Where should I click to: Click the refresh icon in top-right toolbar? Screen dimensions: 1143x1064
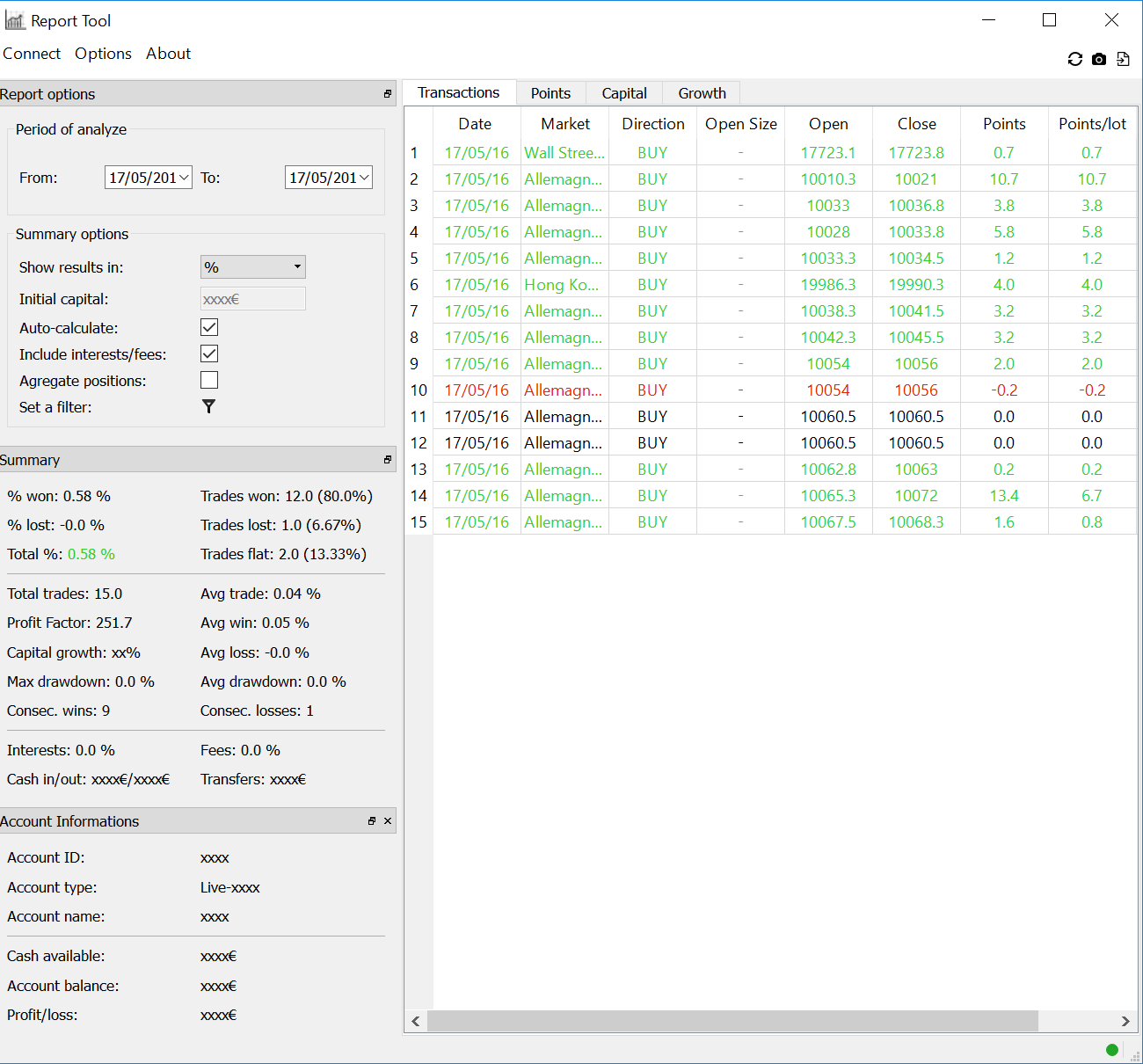[x=1074, y=59]
